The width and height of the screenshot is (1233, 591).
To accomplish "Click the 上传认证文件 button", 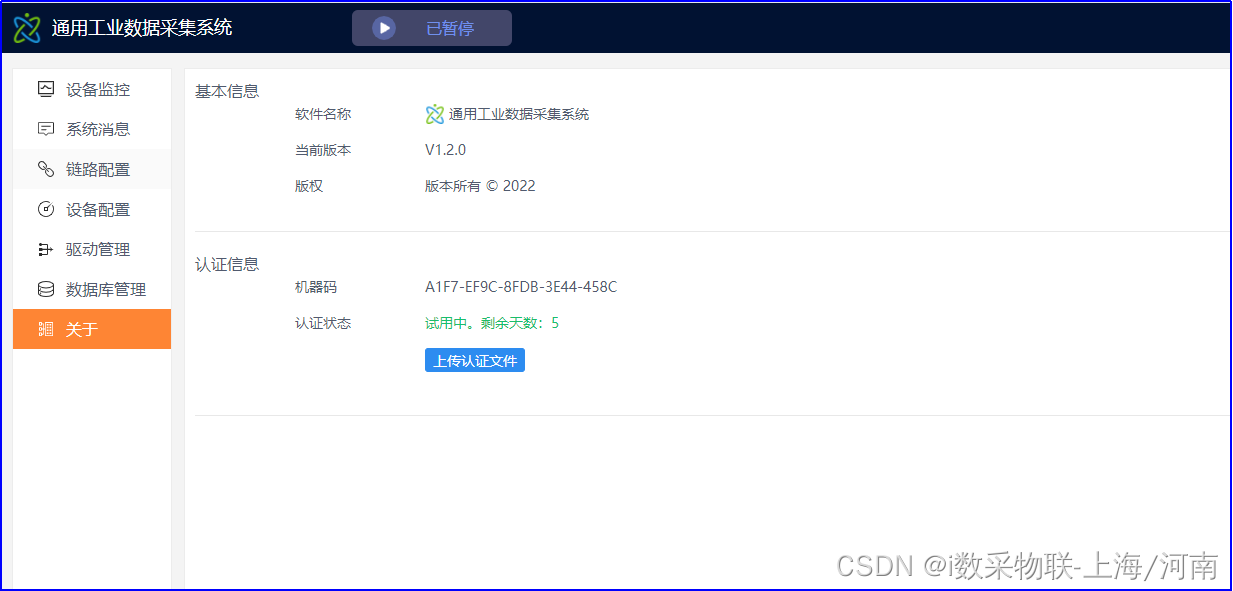I will pyautogui.click(x=475, y=360).
